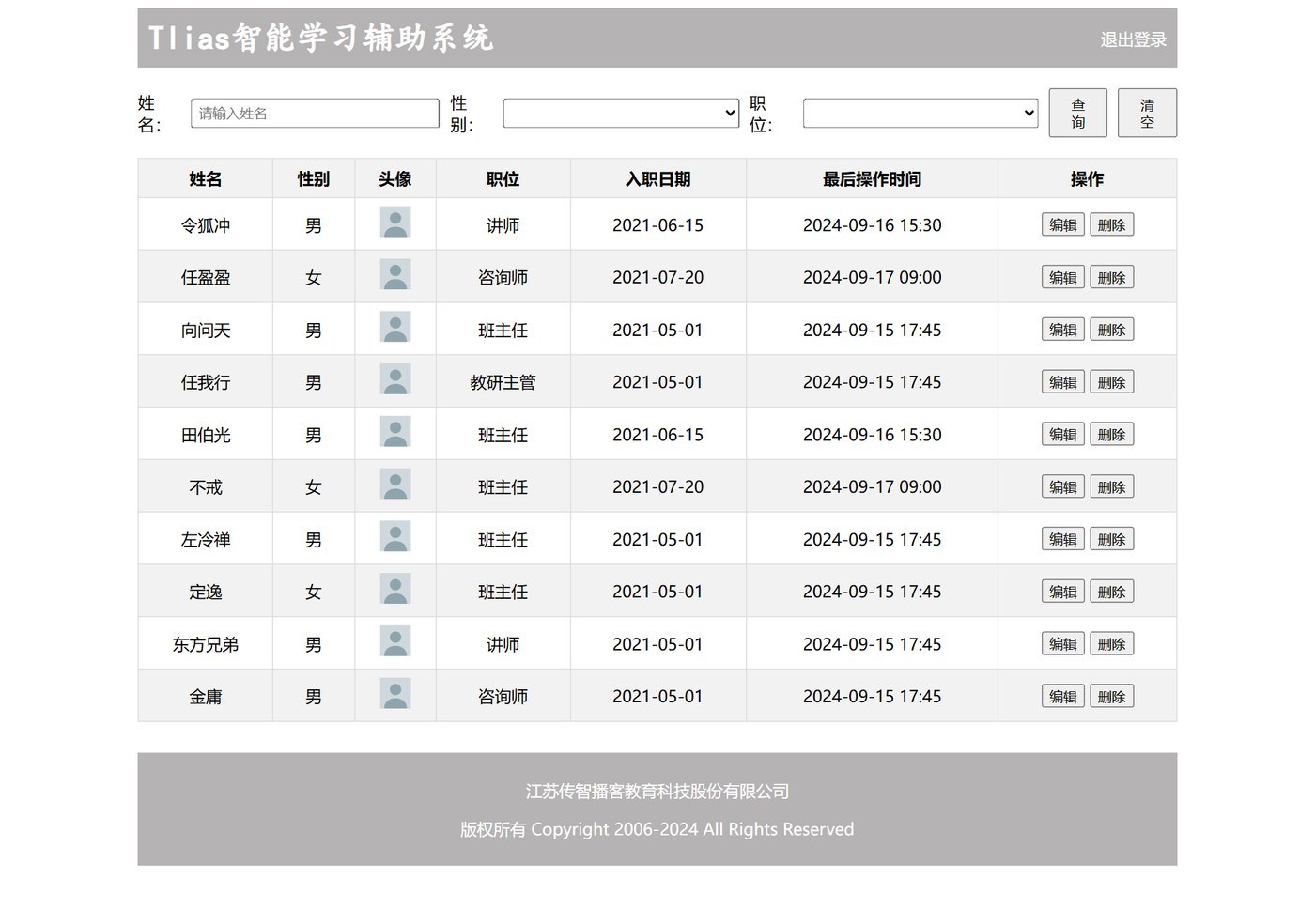Edit the 任我行 row
The height and width of the screenshot is (924, 1315).
click(x=1063, y=382)
